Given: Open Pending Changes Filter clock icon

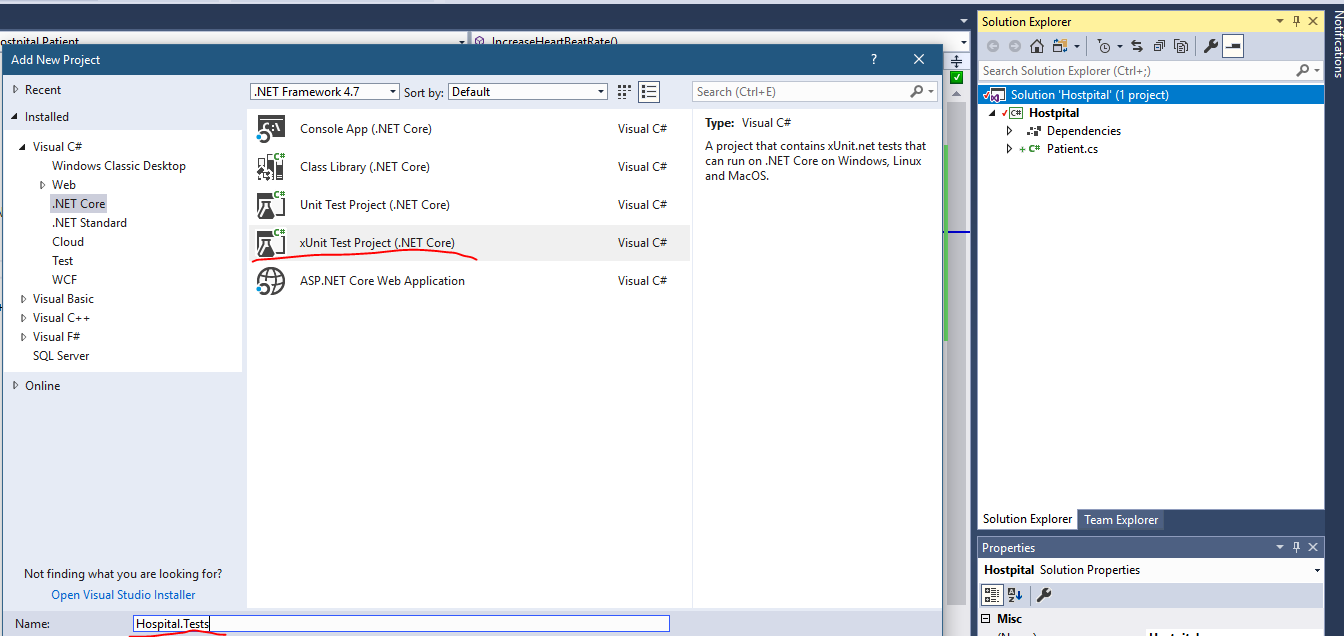Looking at the screenshot, I should point(1104,46).
